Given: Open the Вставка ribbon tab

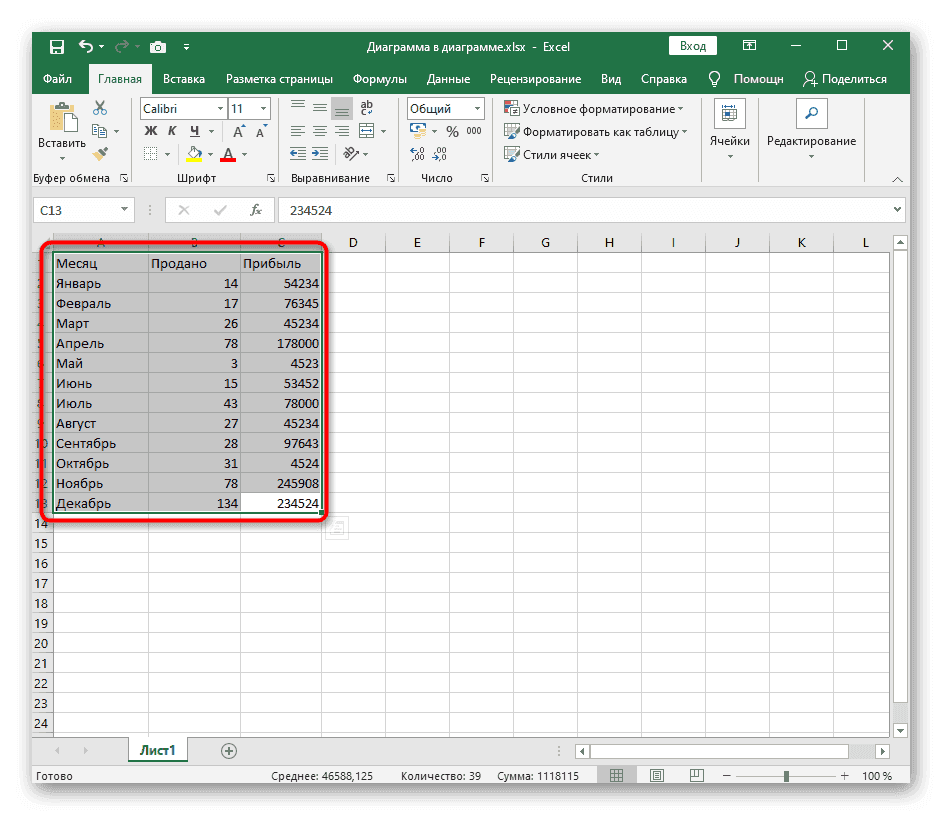Looking at the screenshot, I should tap(184, 79).
